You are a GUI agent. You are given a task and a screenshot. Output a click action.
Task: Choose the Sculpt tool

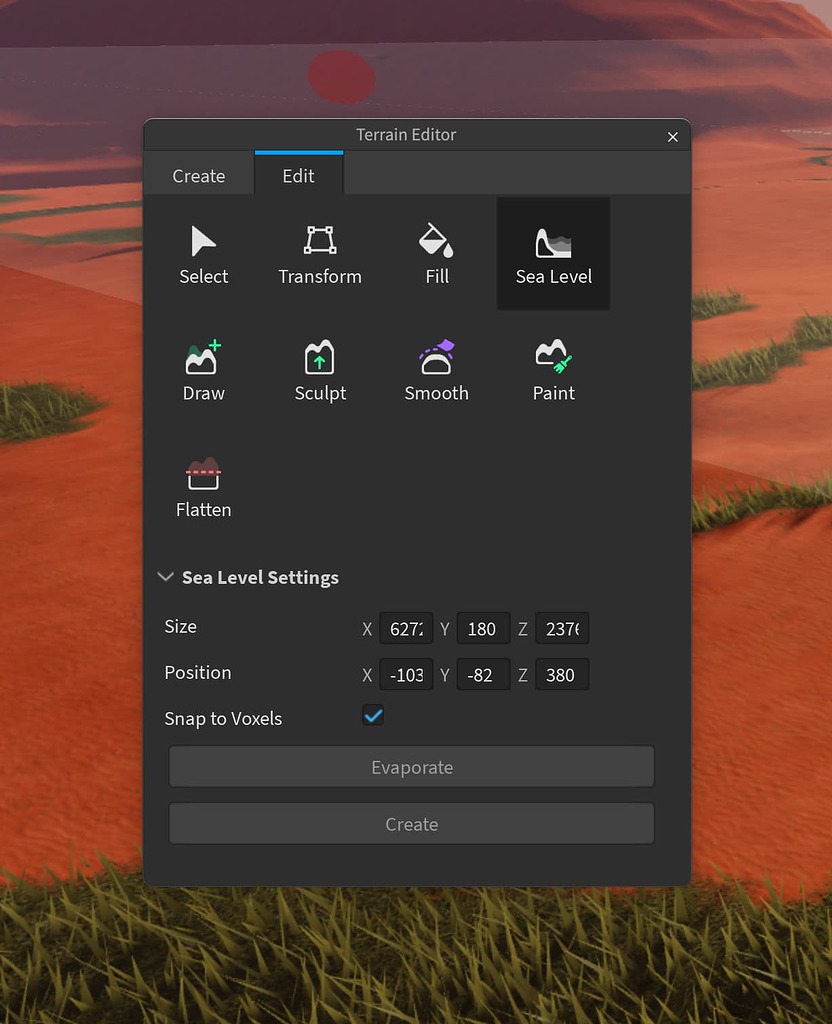click(320, 368)
